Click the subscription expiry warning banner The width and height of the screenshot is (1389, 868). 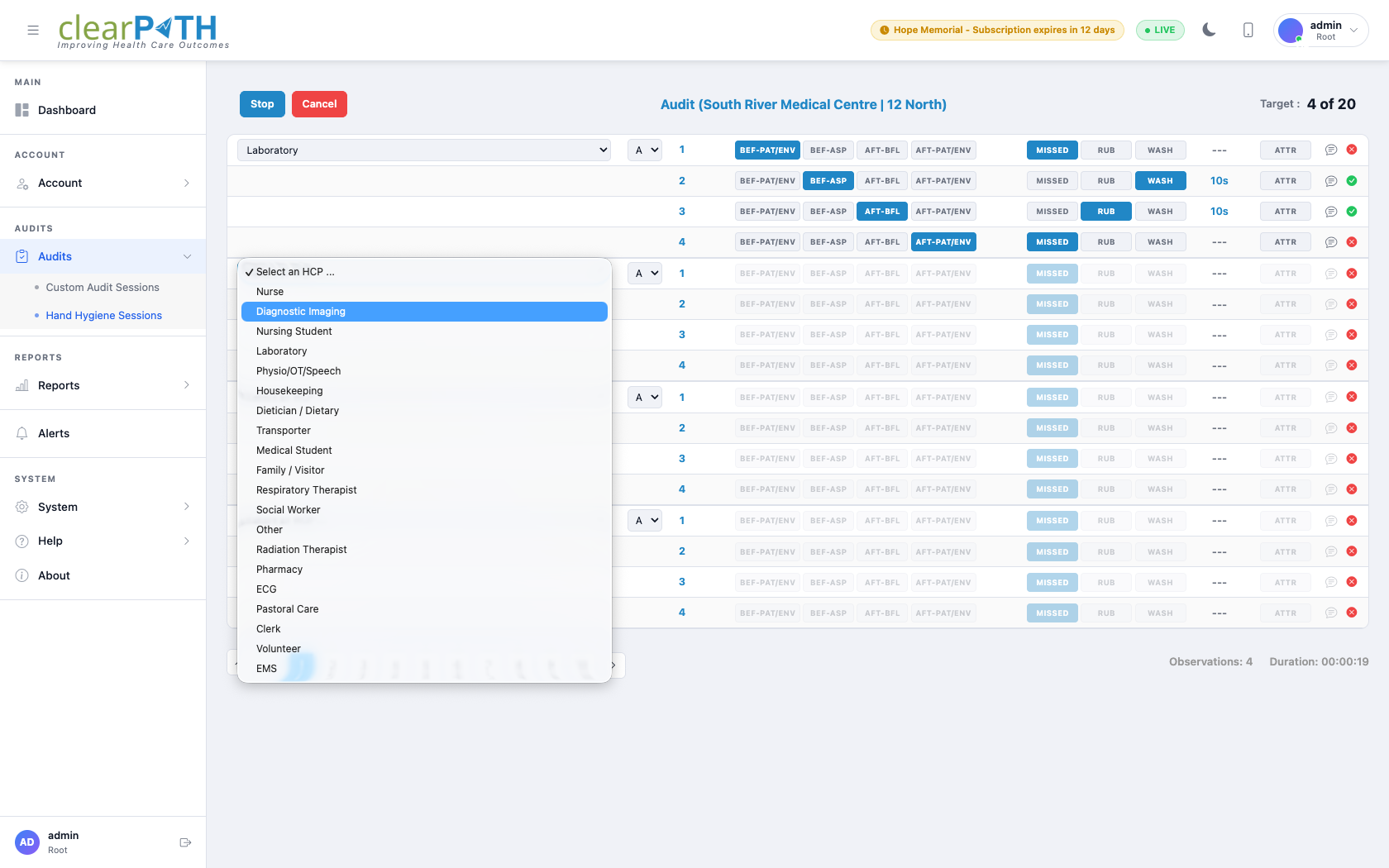[x=996, y=29]
